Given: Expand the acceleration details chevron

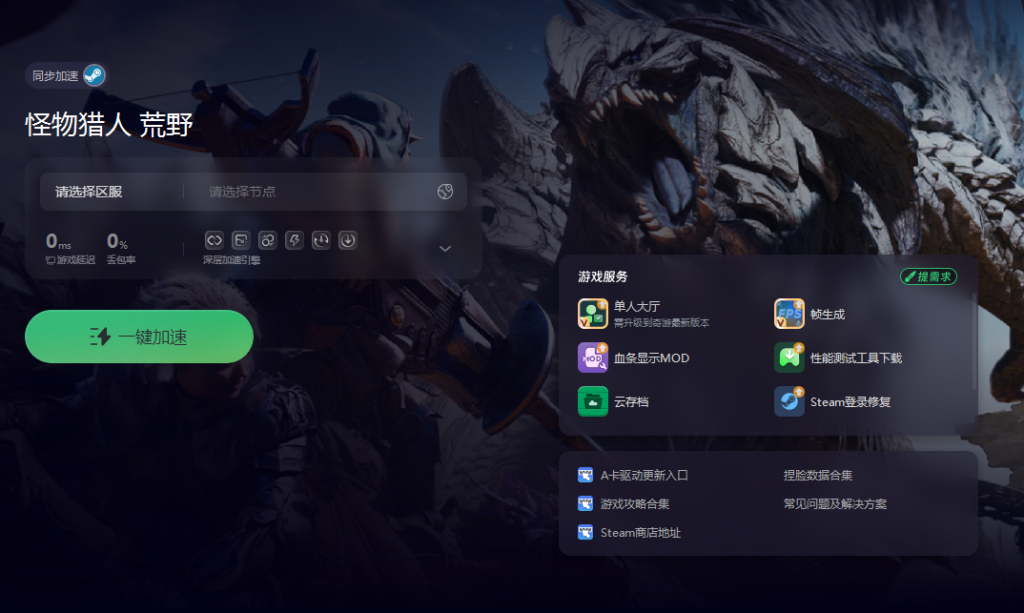Looking at the screenshot, I should (445, 249).
